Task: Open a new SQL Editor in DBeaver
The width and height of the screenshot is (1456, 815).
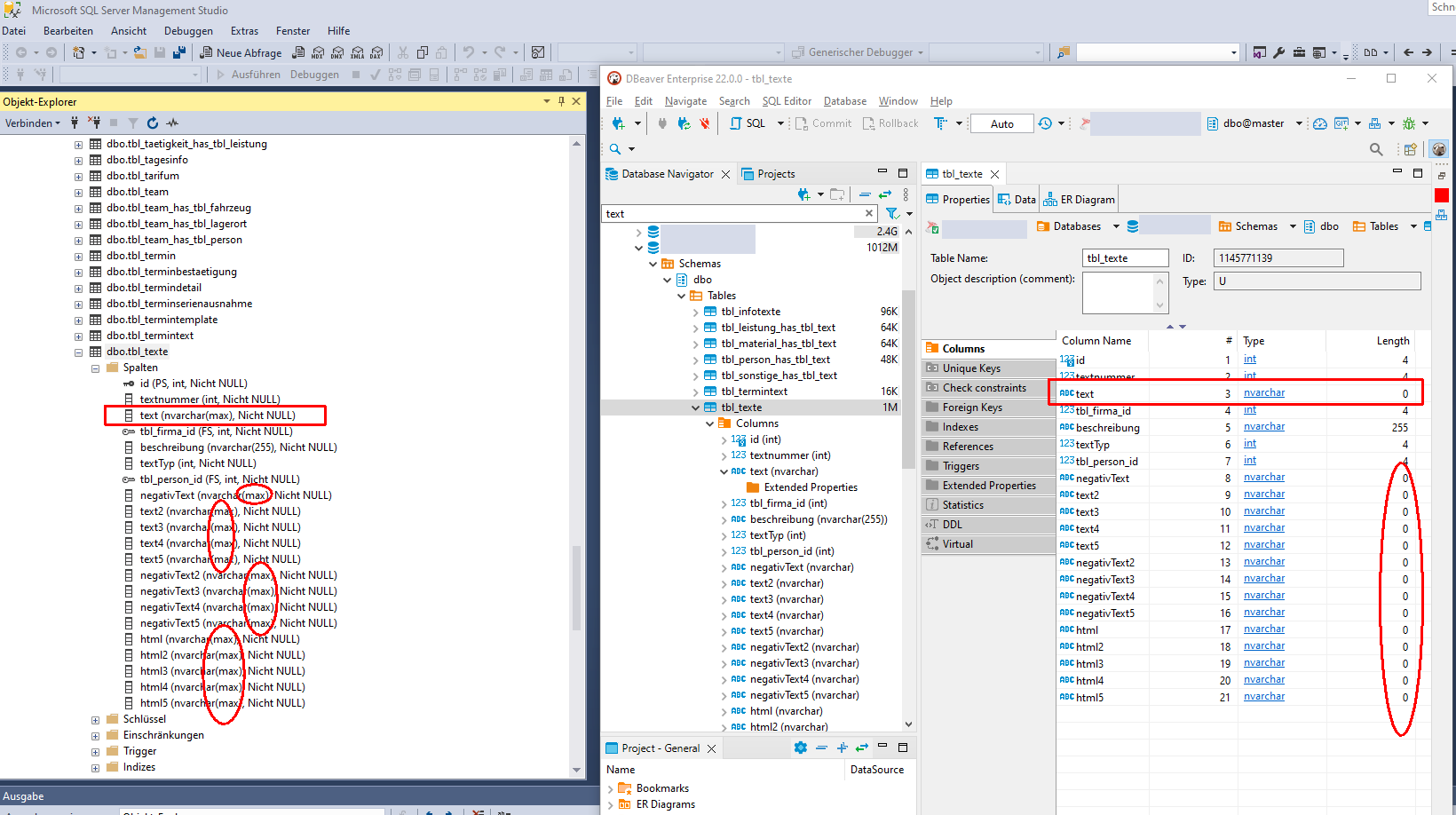Action: (750, 123)
